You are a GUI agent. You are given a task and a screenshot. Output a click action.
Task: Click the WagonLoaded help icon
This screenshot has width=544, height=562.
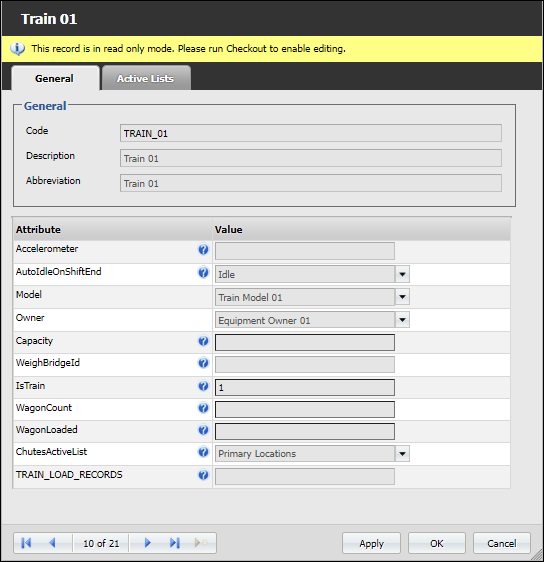tap(203, 430)
